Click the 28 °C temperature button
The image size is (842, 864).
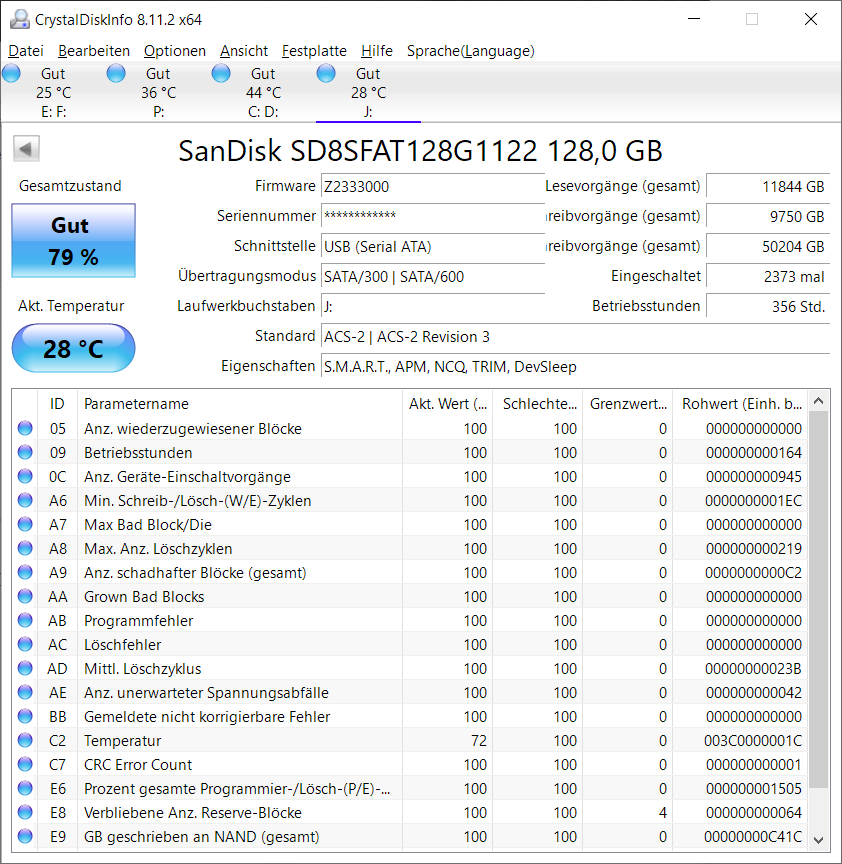tap(73, 348)
